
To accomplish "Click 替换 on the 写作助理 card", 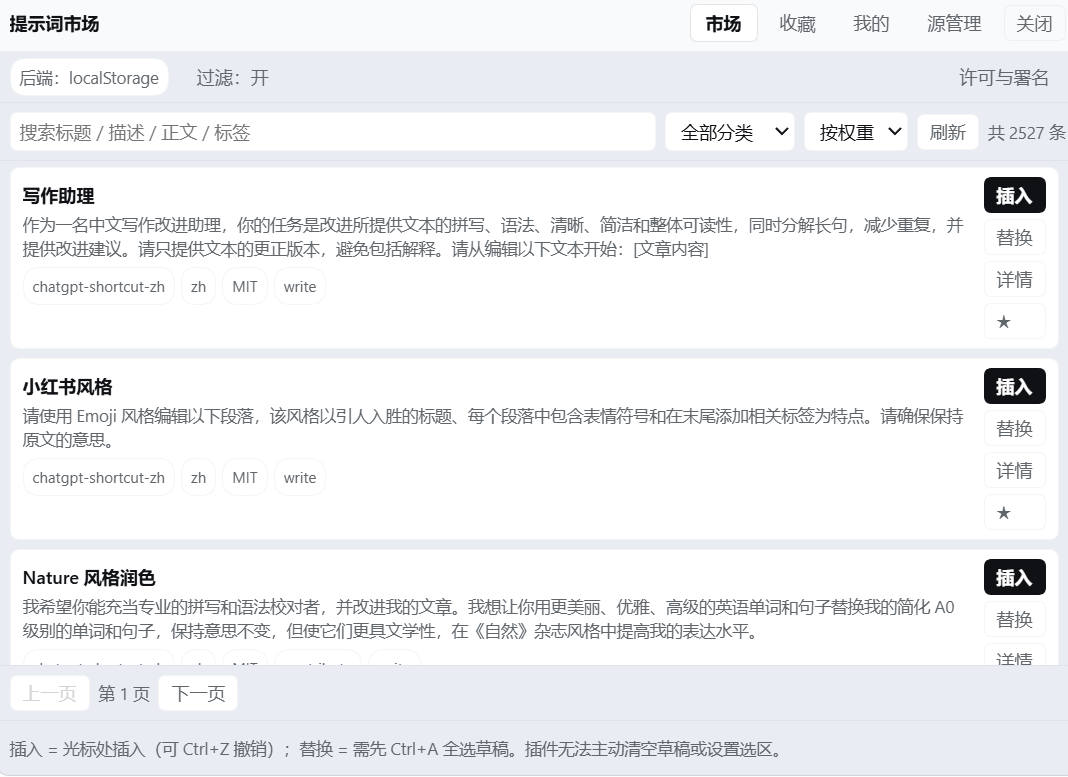I will pyautogui.click(x=1014, y=237).
